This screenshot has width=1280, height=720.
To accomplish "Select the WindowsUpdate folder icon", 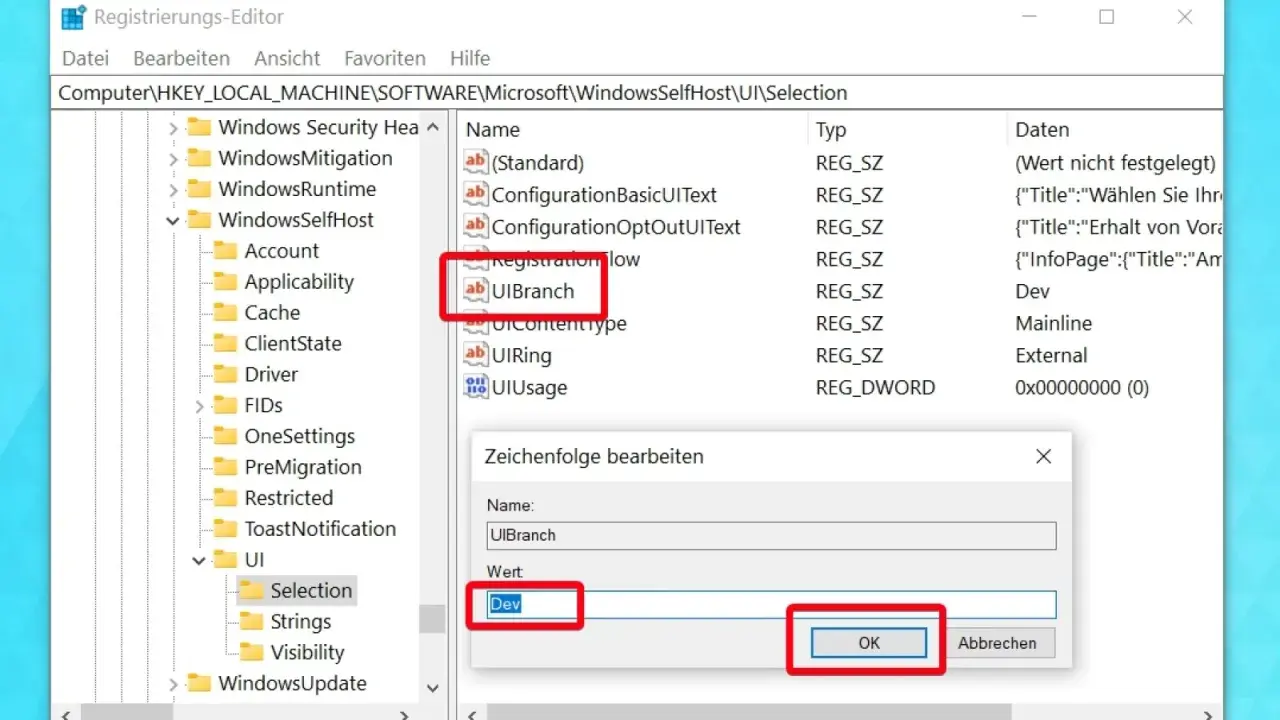I will 200,684.
